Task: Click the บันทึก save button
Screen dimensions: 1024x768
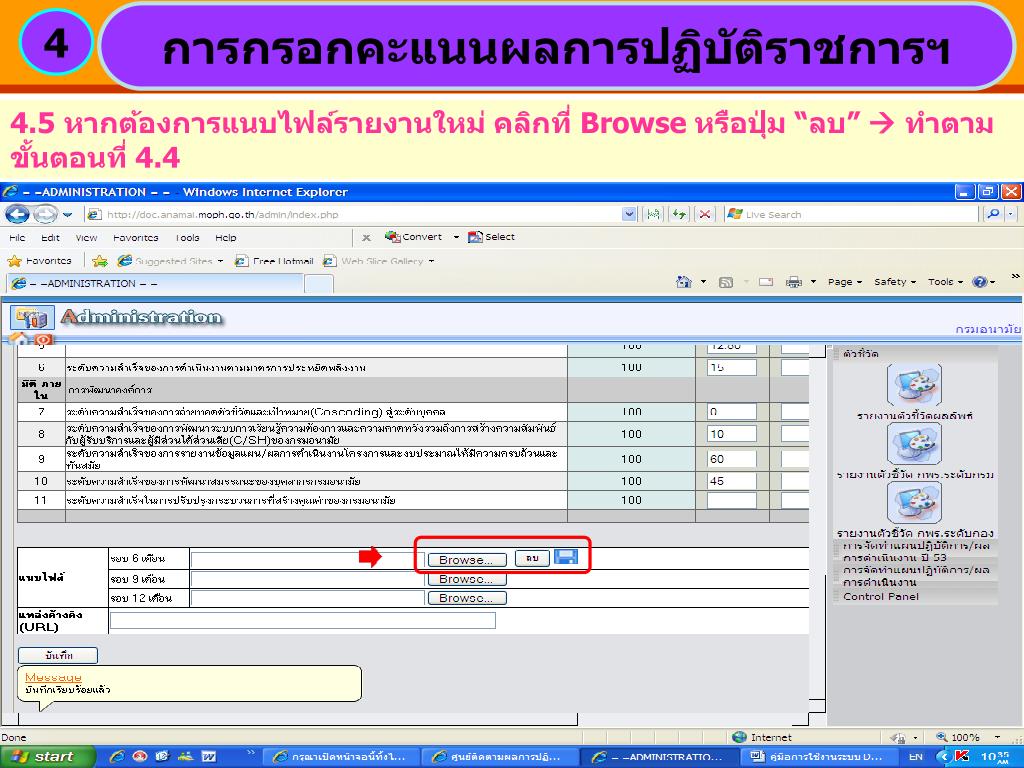Action: click(58, 655)
